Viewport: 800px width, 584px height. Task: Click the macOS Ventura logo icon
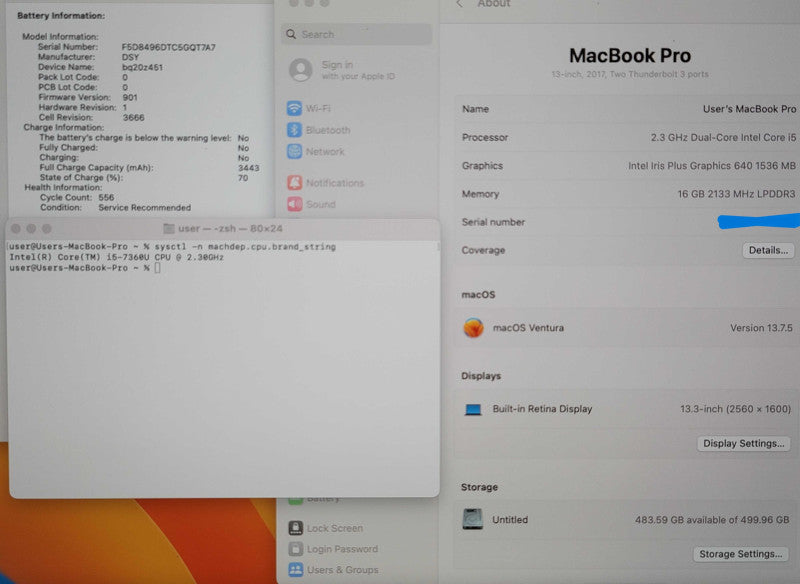[473, 327]
